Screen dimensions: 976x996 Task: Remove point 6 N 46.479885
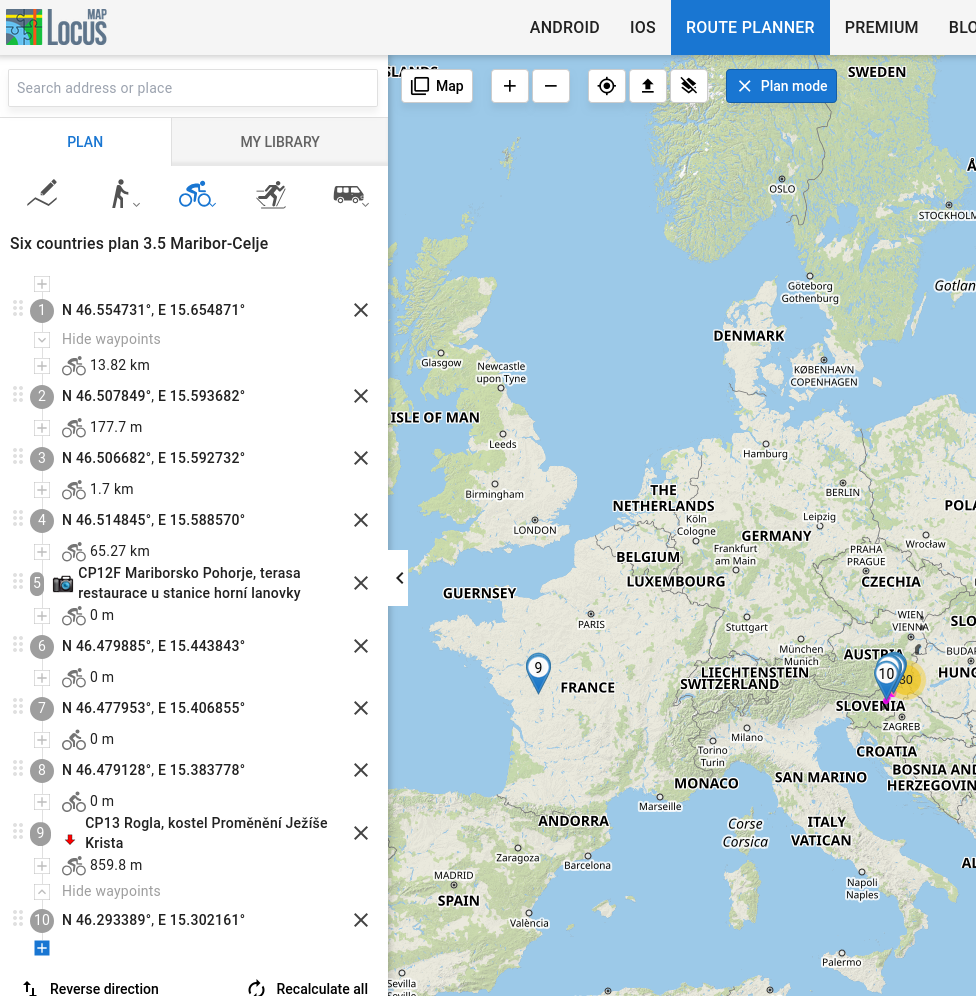coord(361,646)
